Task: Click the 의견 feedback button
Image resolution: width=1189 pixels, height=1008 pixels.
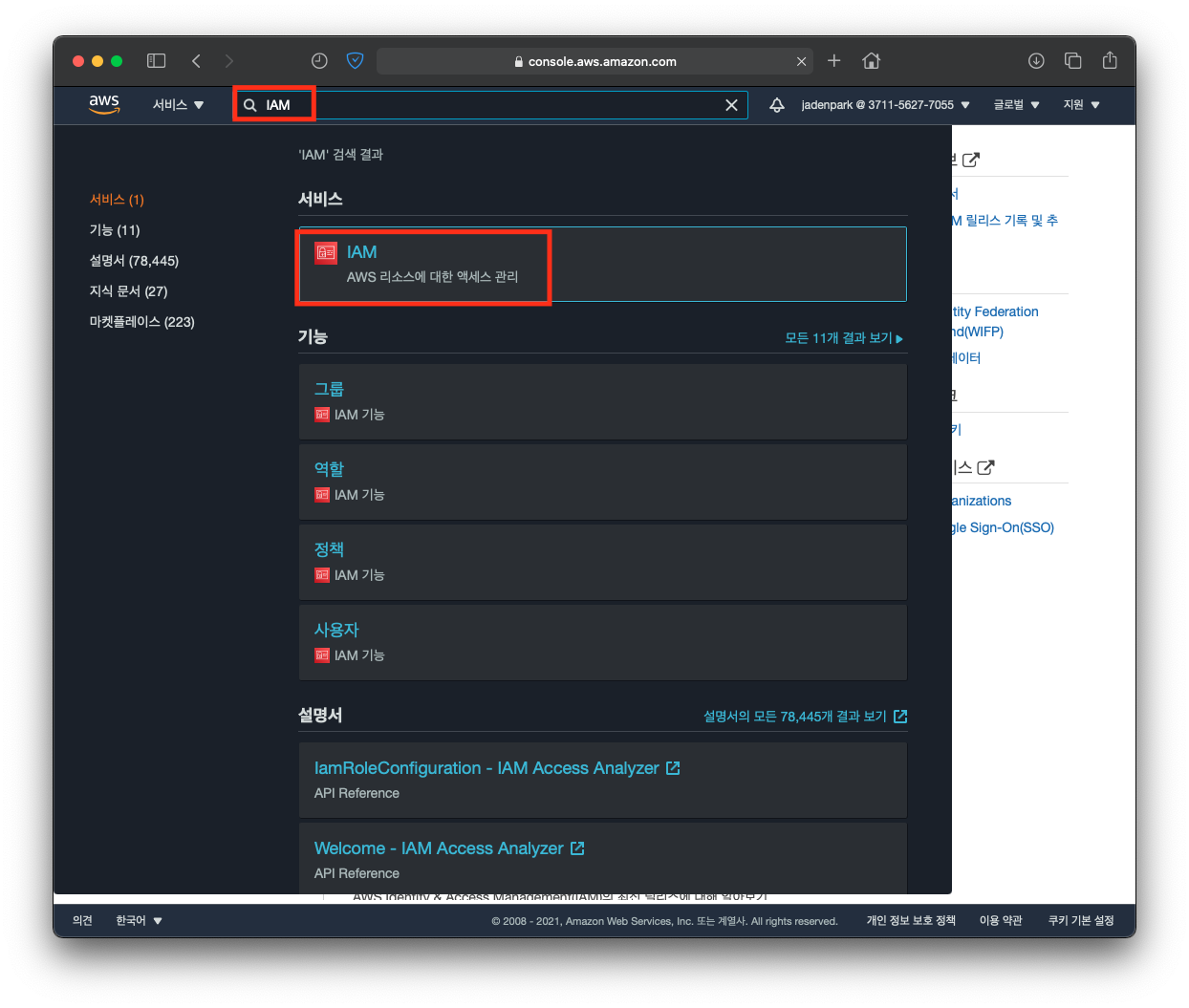Action: [x=82, y=921]
